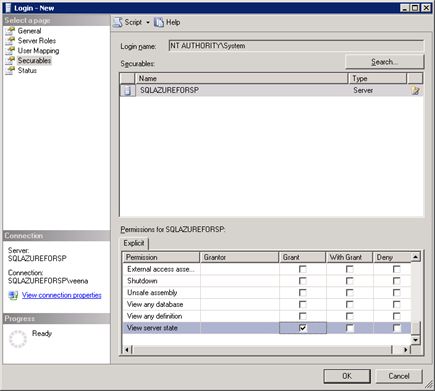The width and height of the screenshot is (435, 391).
Task: Select the SQLAZUREFORSP securable row
Action: point(271,90)
